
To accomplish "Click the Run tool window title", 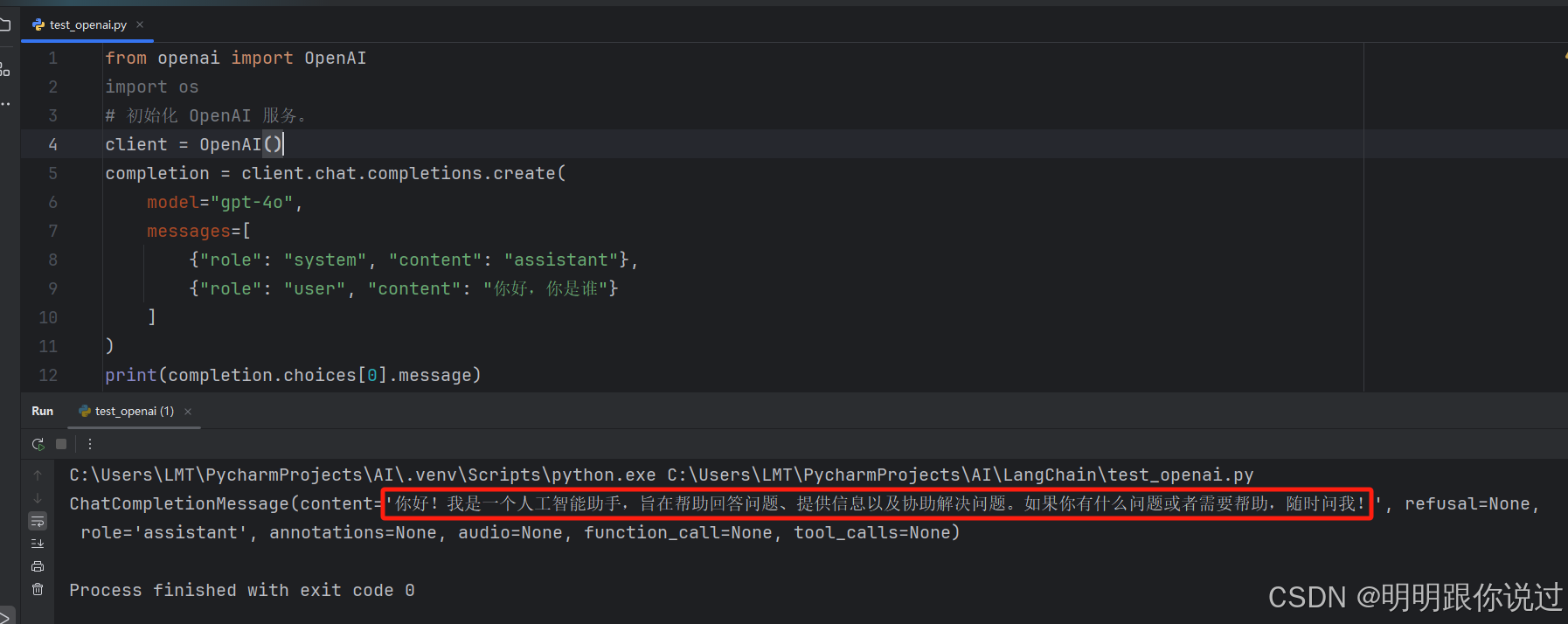I will (42, 411).
